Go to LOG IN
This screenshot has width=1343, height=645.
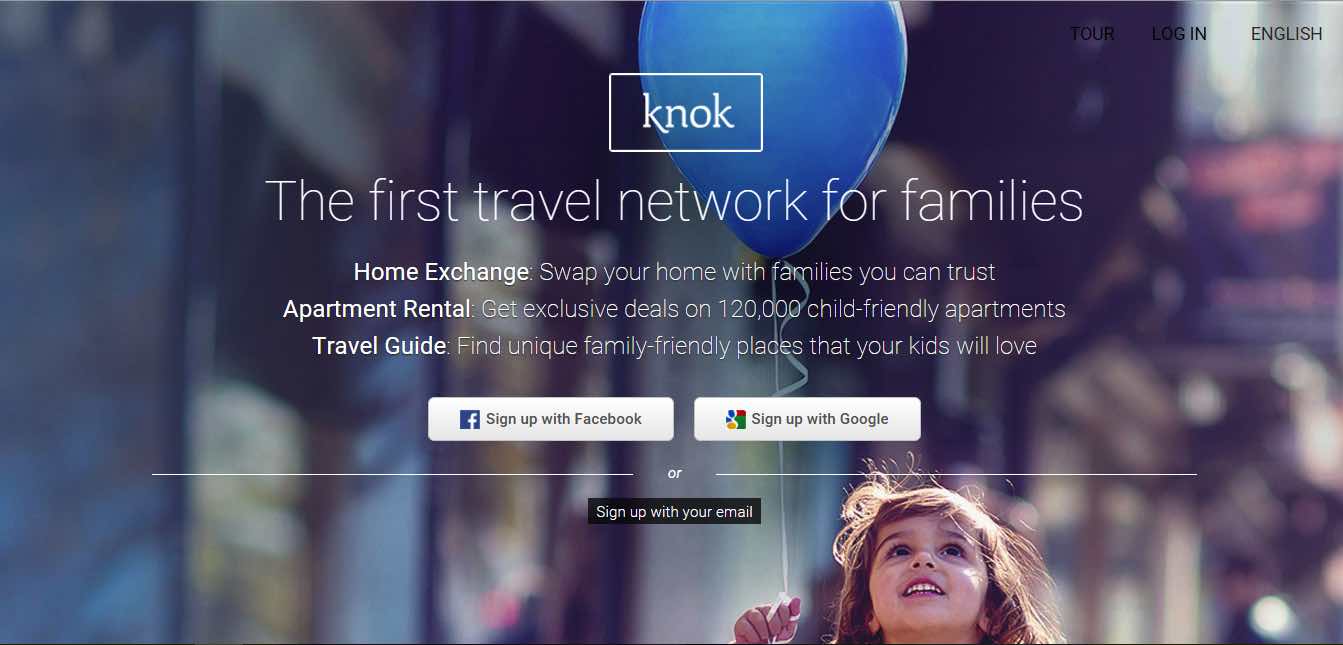[1179, 34]
